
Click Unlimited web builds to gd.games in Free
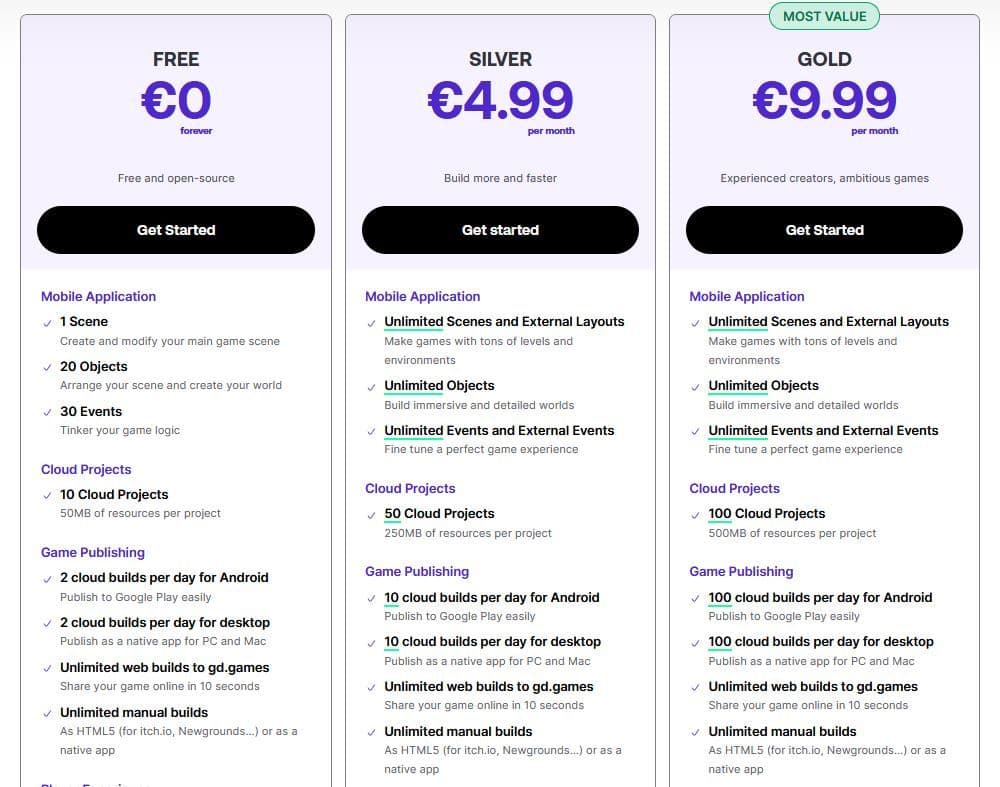point(164,667)
